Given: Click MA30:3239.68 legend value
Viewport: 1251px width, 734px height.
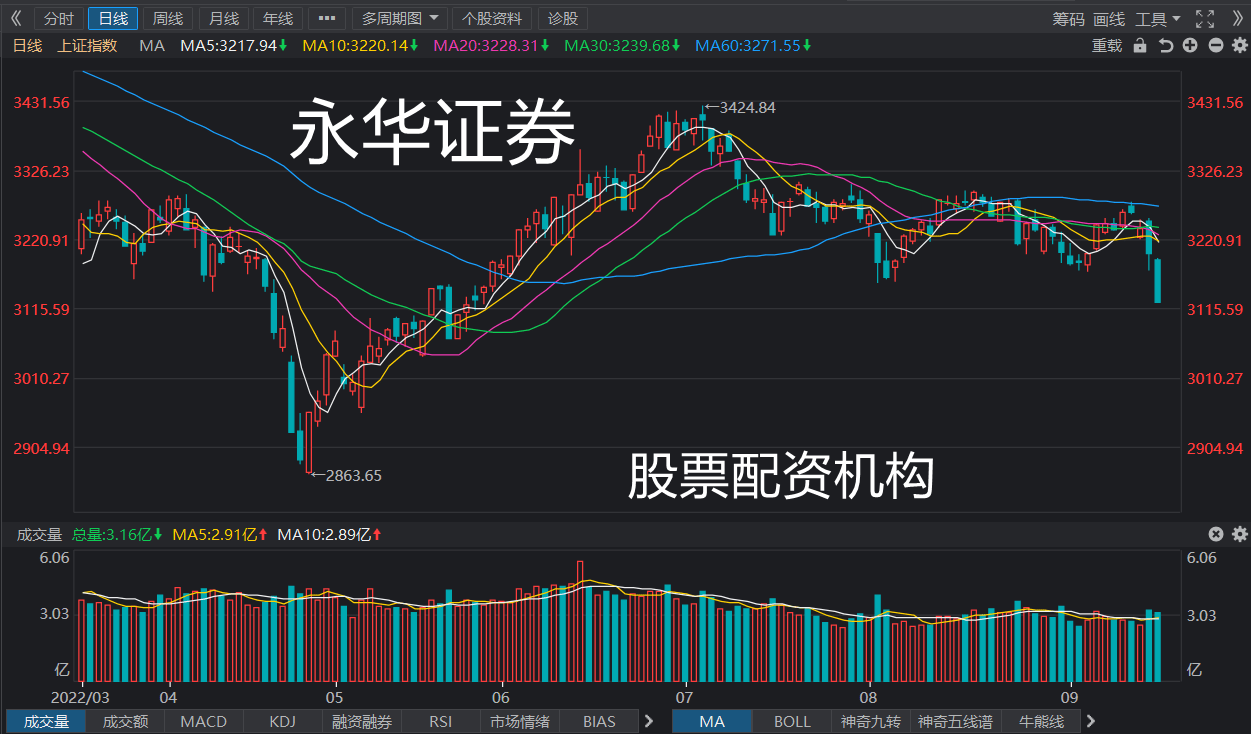Looking at the screenshot, I should (x=623, y=45).
